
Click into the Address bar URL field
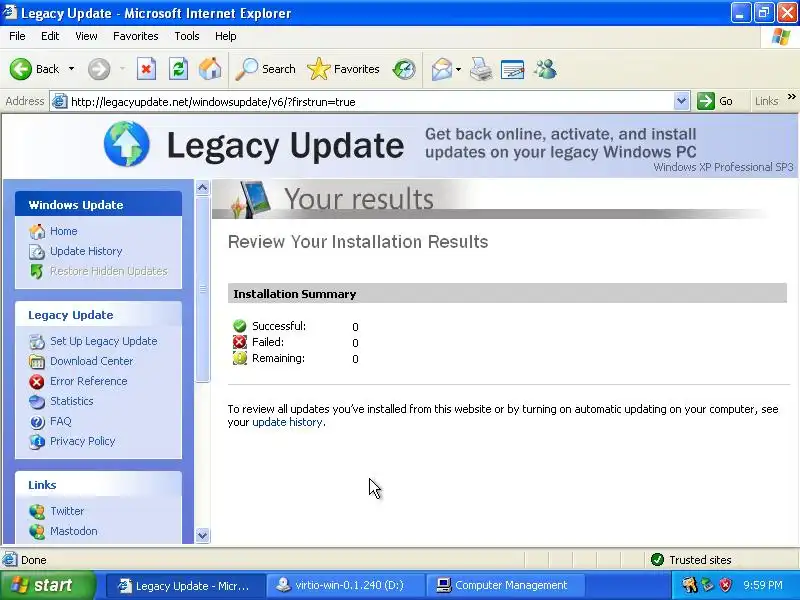tap(370, 102)
